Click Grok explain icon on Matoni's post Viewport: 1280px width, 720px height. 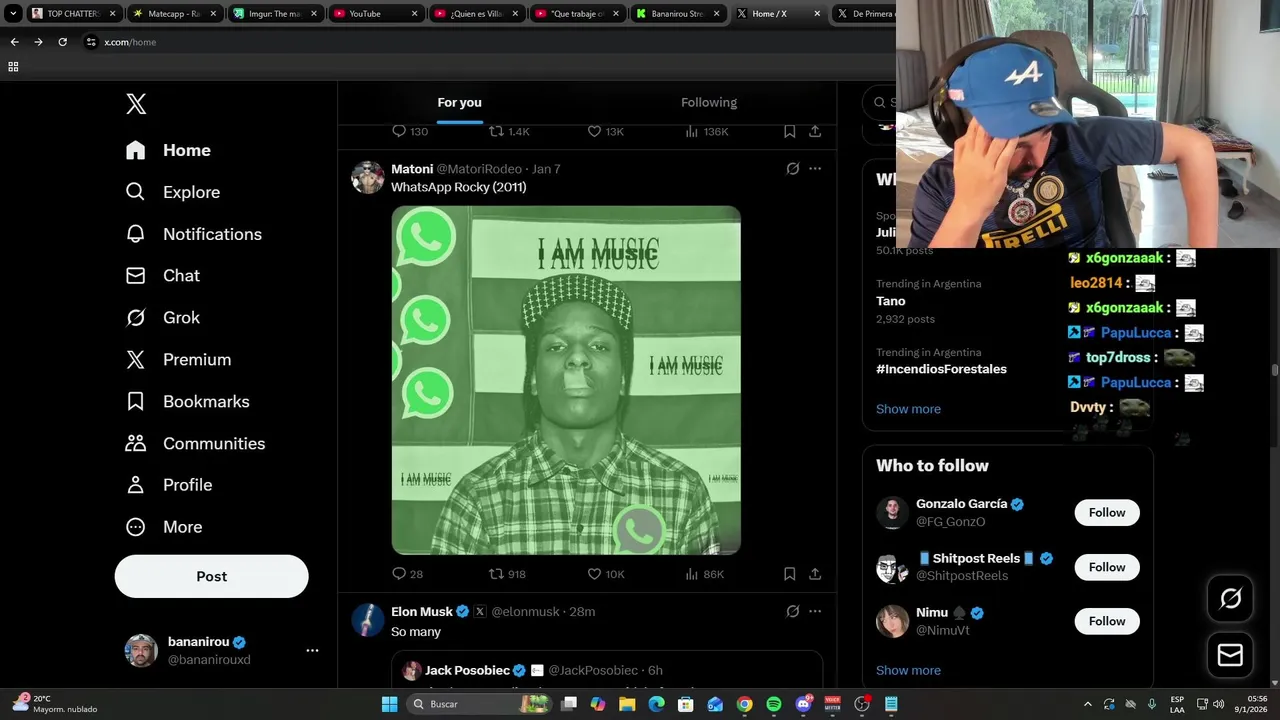point(793,169)
